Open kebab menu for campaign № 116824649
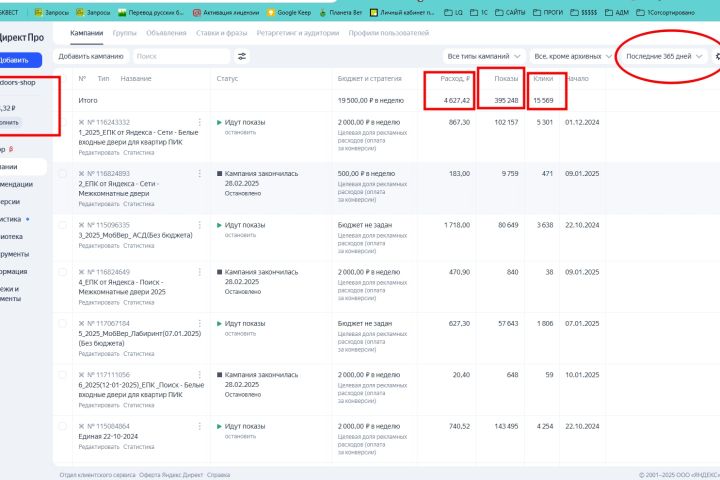This screenshot has width=720, height=480. (199, 272)
